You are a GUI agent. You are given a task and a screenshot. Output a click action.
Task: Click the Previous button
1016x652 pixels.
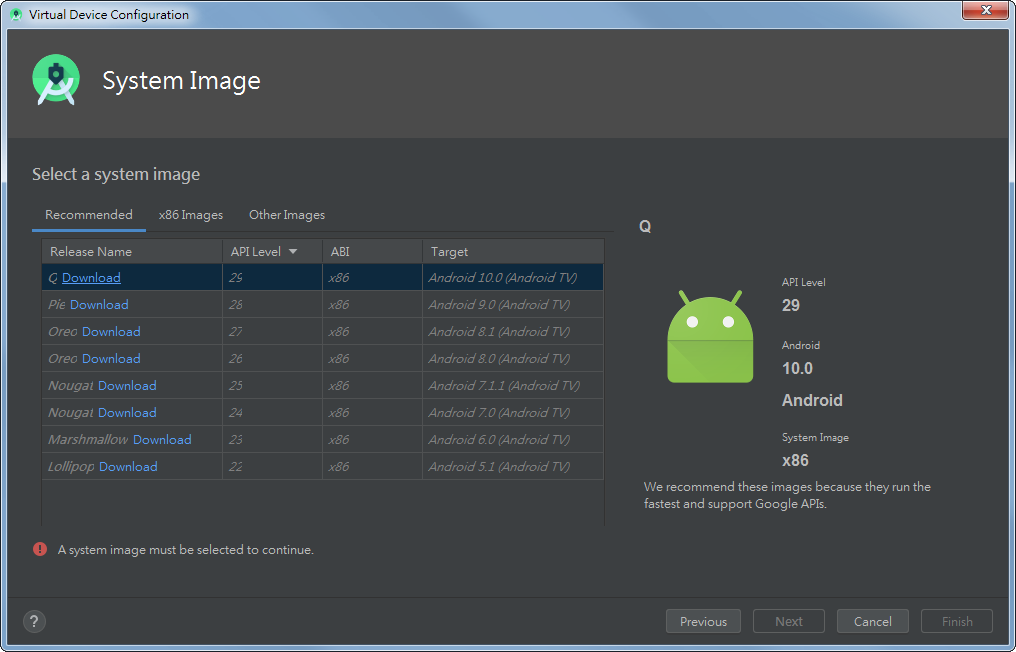[703, 621]
